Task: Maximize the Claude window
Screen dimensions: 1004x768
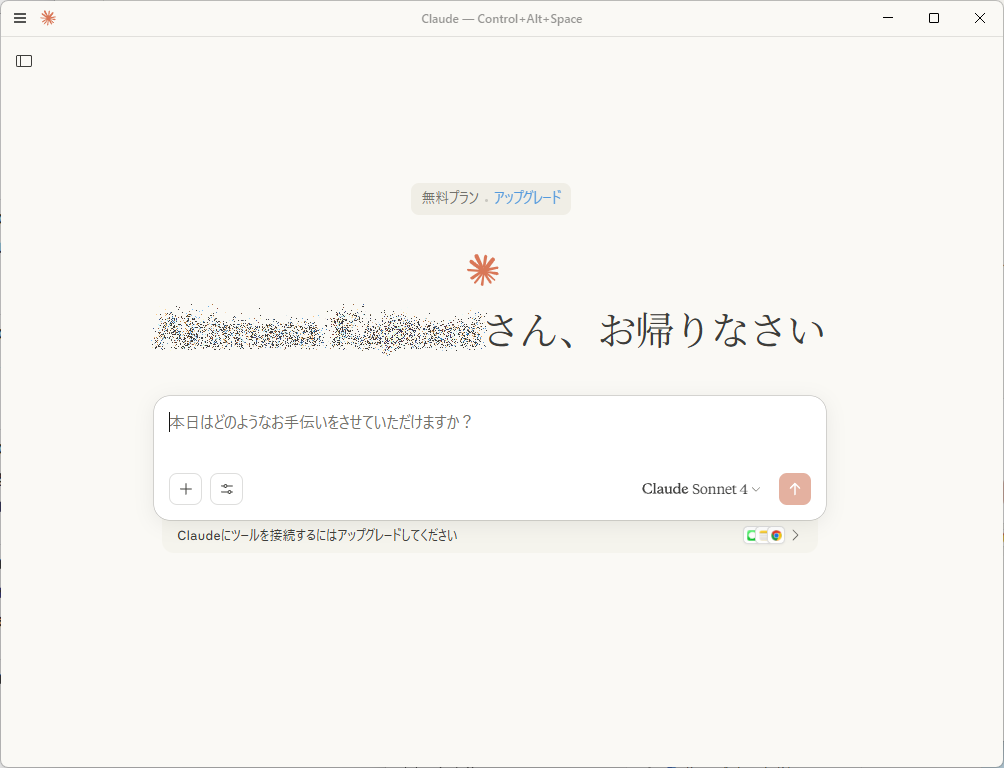Action: click(934, 18)
